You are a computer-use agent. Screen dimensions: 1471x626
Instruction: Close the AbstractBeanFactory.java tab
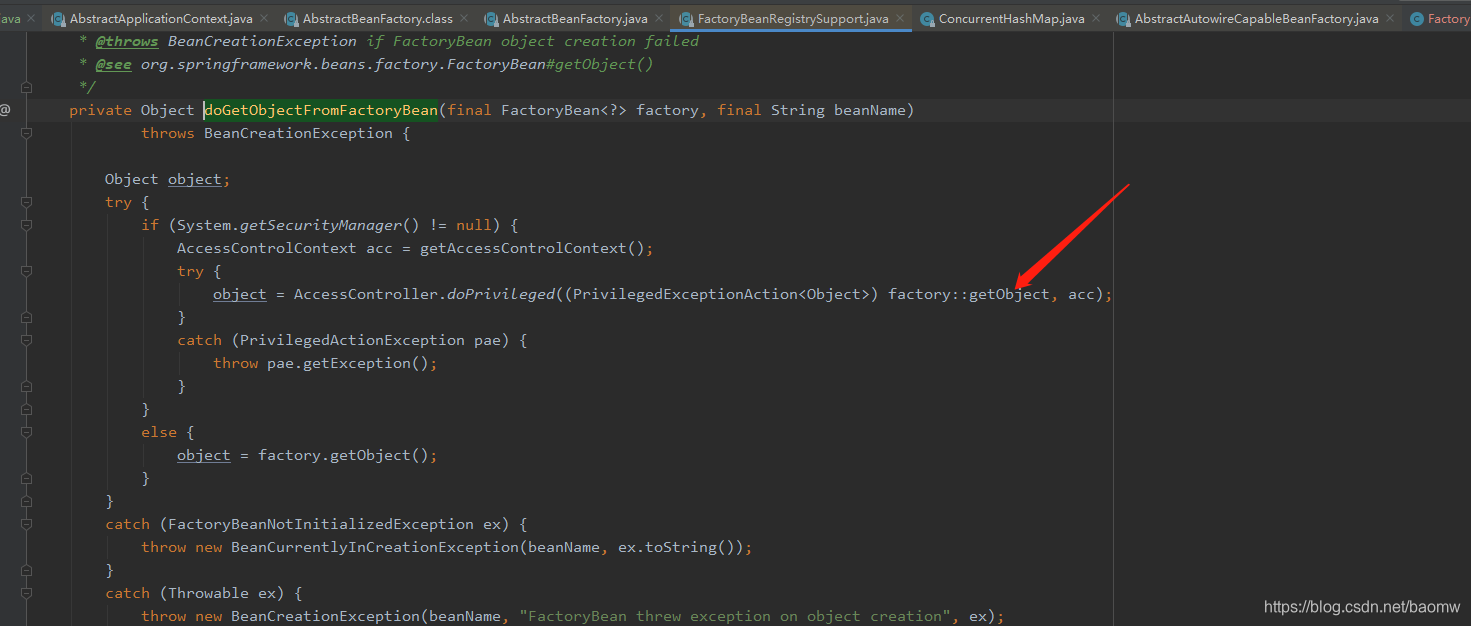coord(657,19)
